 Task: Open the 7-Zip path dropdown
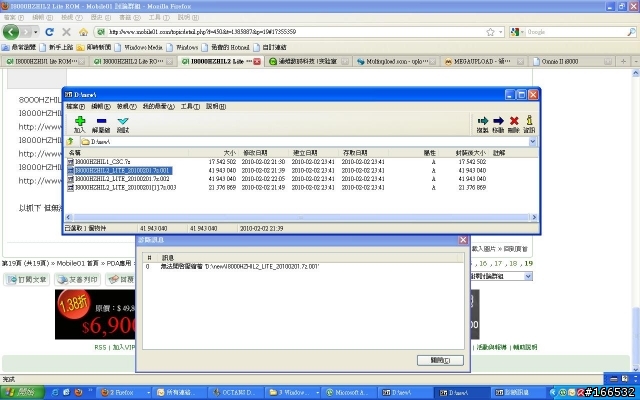pos(533,142)
